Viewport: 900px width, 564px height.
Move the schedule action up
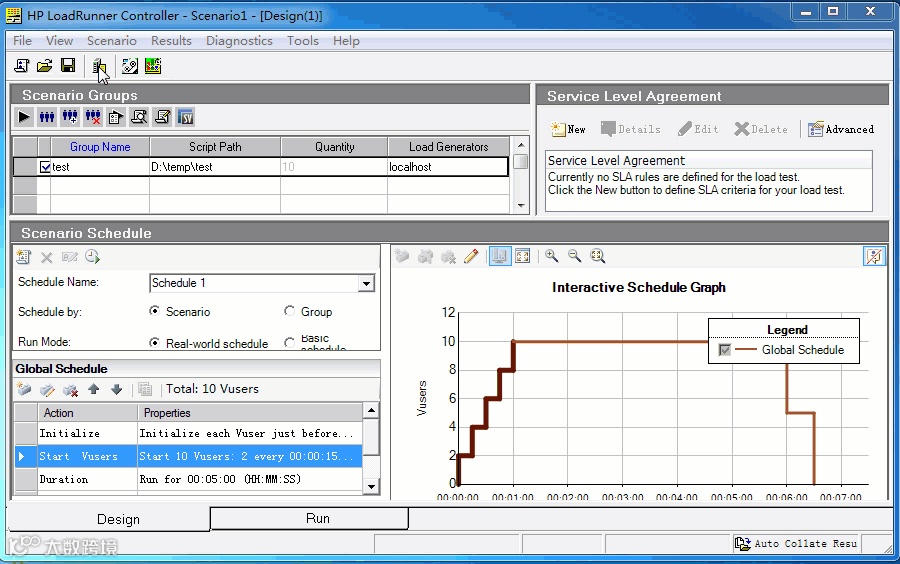(x=94, y=390)
